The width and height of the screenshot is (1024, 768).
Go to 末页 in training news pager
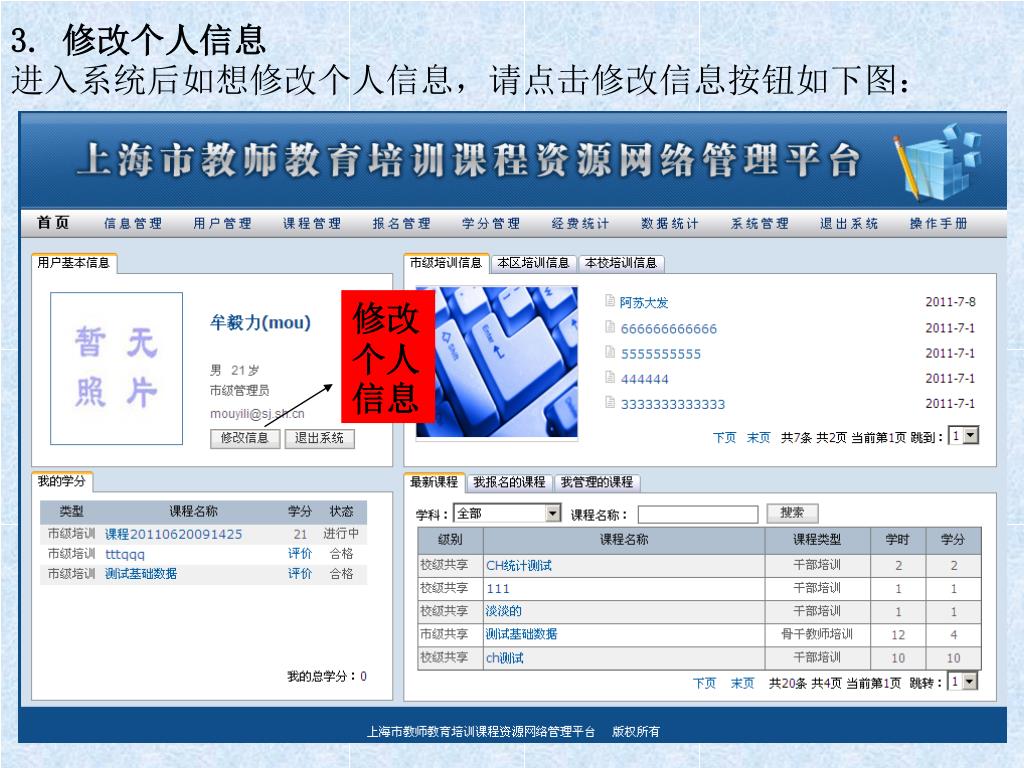click(758, 437)
